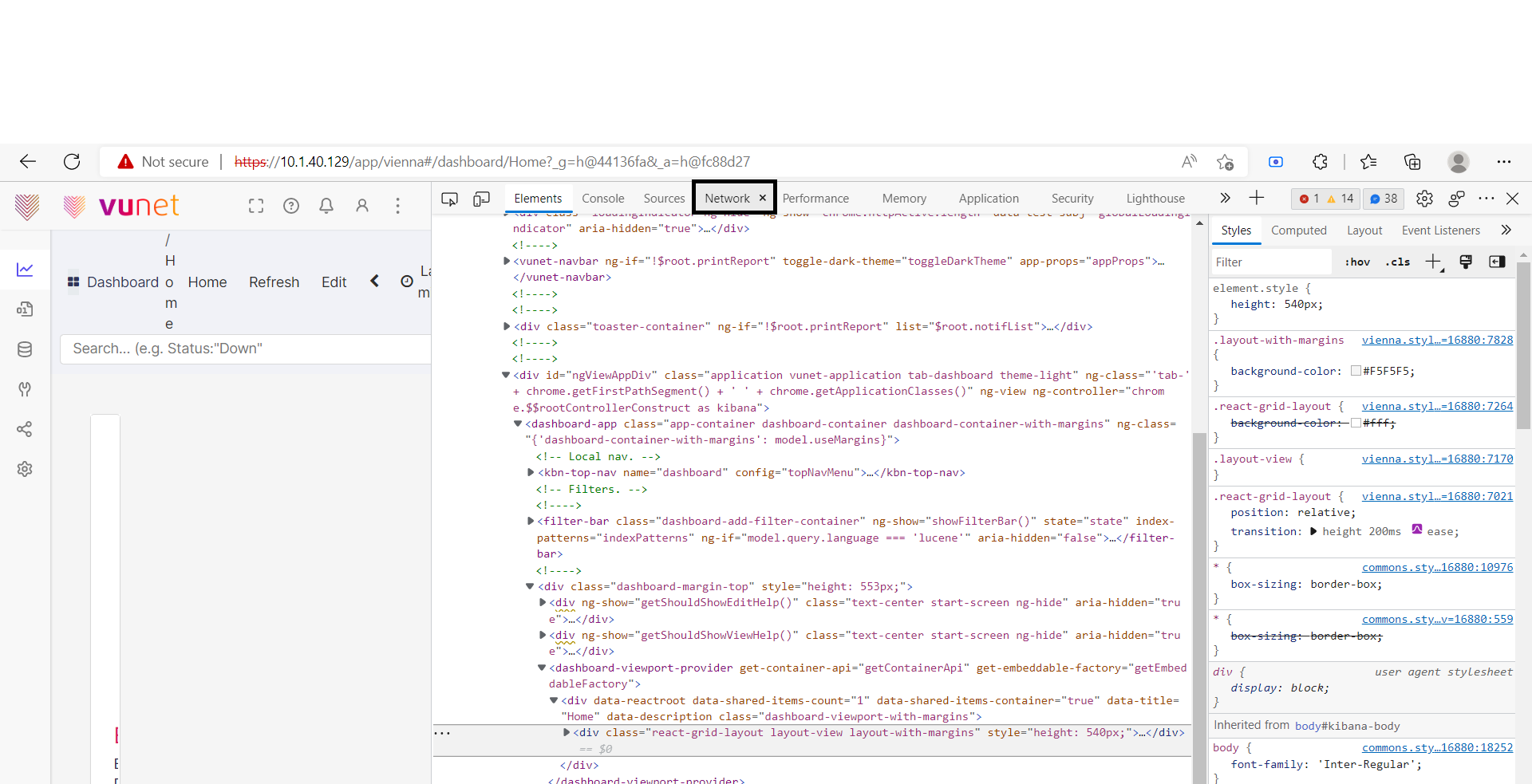Step back in time with left chevron
The height and width of the screenshot is (784, 1532).
coord(374,281)
